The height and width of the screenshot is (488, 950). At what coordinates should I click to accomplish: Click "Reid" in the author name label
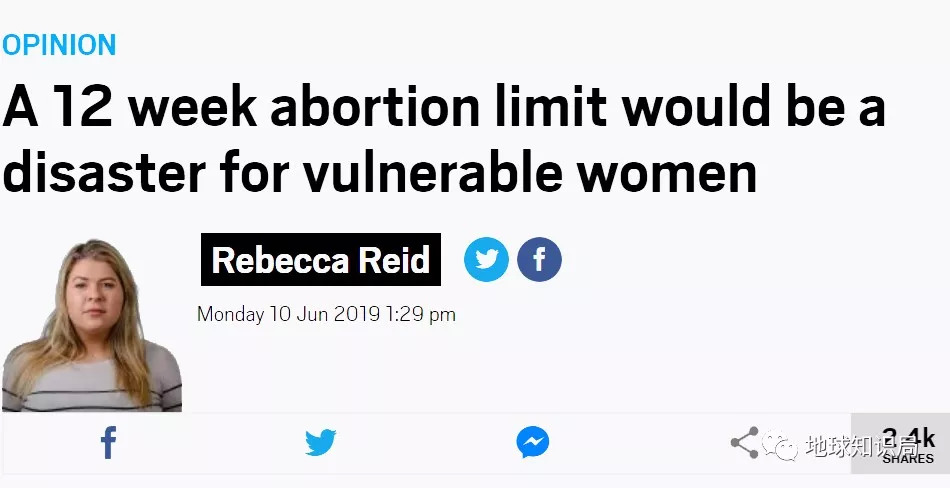(x=393, y=261)
